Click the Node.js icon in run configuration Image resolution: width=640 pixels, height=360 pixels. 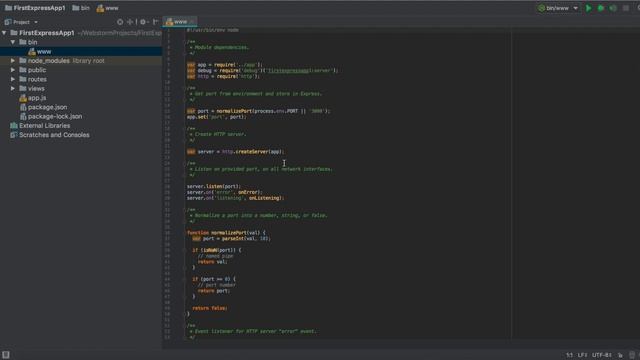click(541, 8)
